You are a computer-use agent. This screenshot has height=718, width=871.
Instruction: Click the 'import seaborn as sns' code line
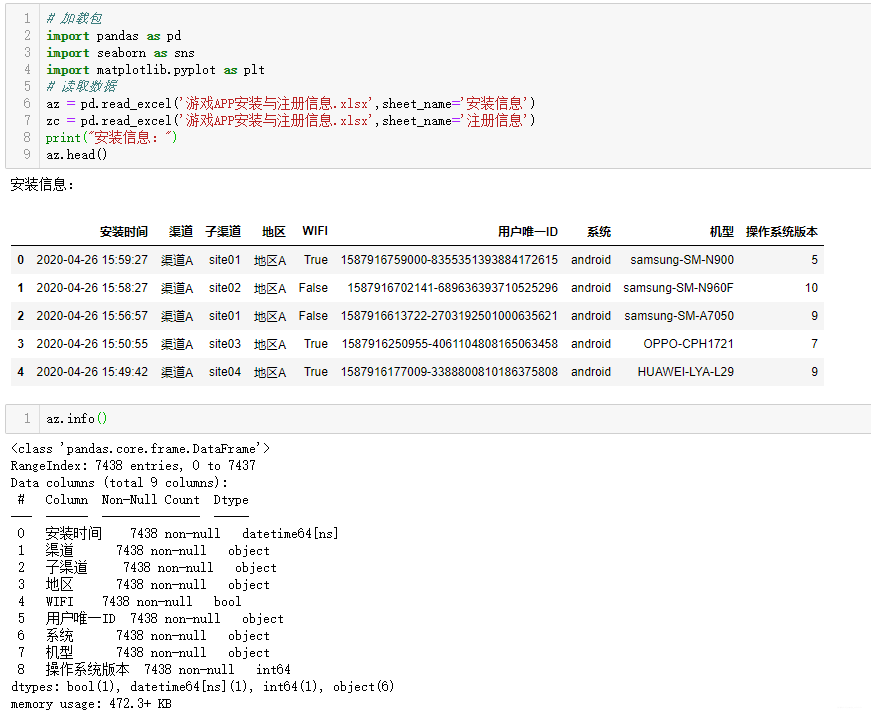pos(121,53)
